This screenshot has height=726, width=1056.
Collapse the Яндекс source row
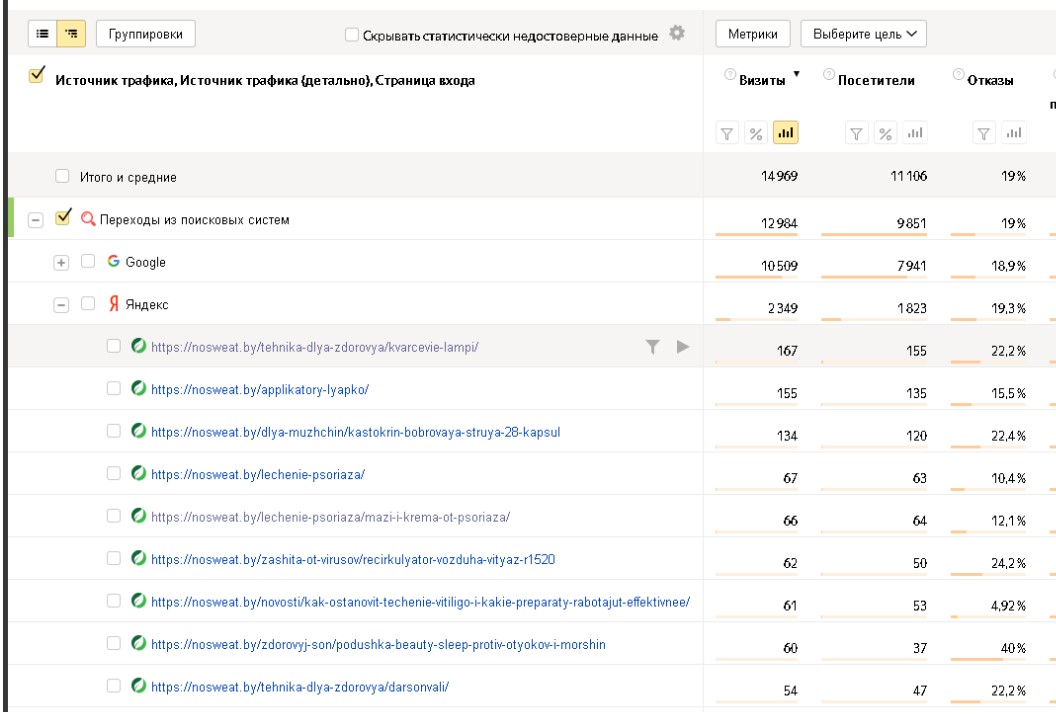60,305
